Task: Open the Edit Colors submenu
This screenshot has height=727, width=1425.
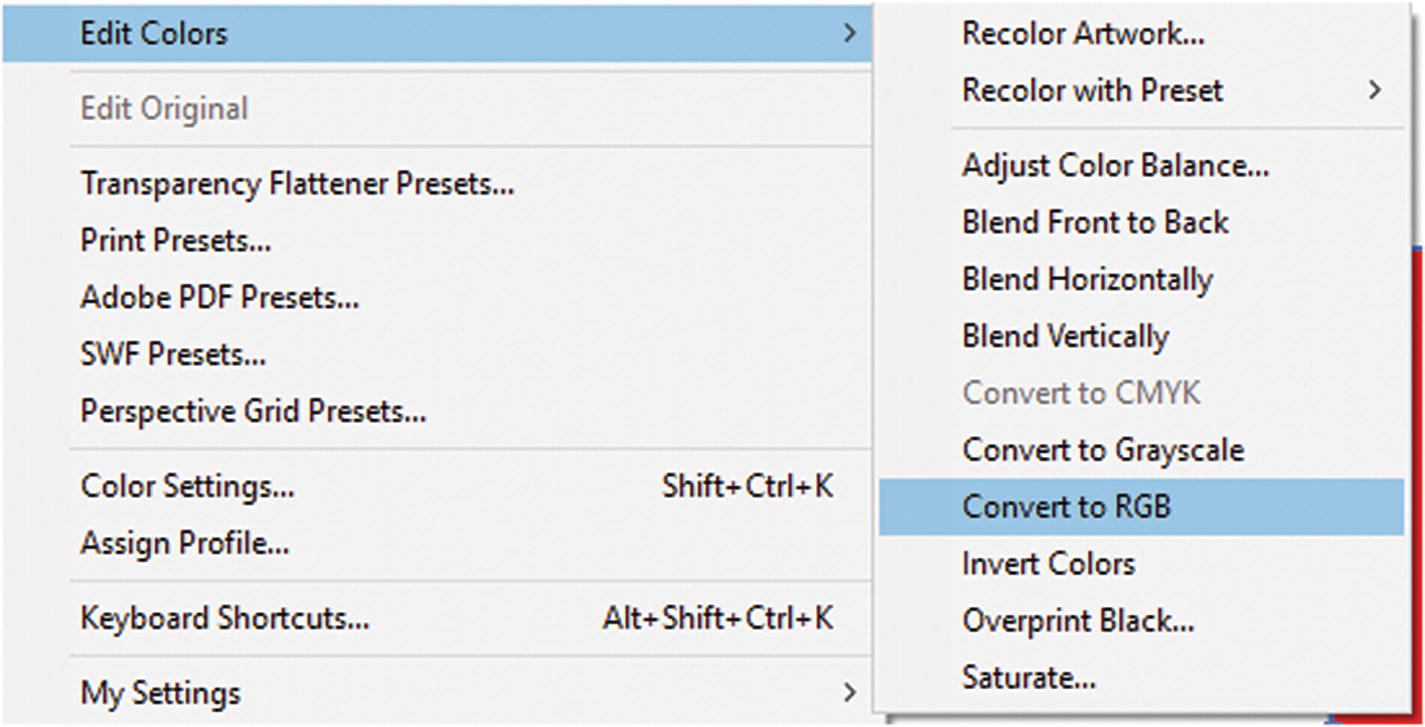Action: click(154, 33)
